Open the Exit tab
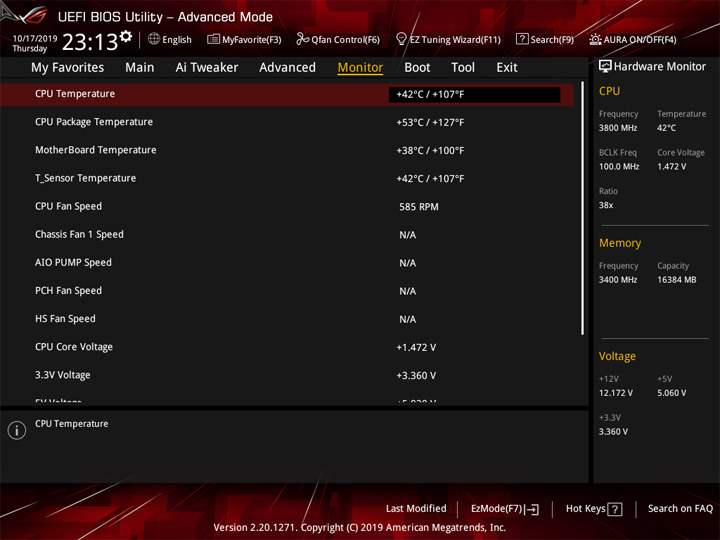 pyautogui.click(x=507, y=68)
